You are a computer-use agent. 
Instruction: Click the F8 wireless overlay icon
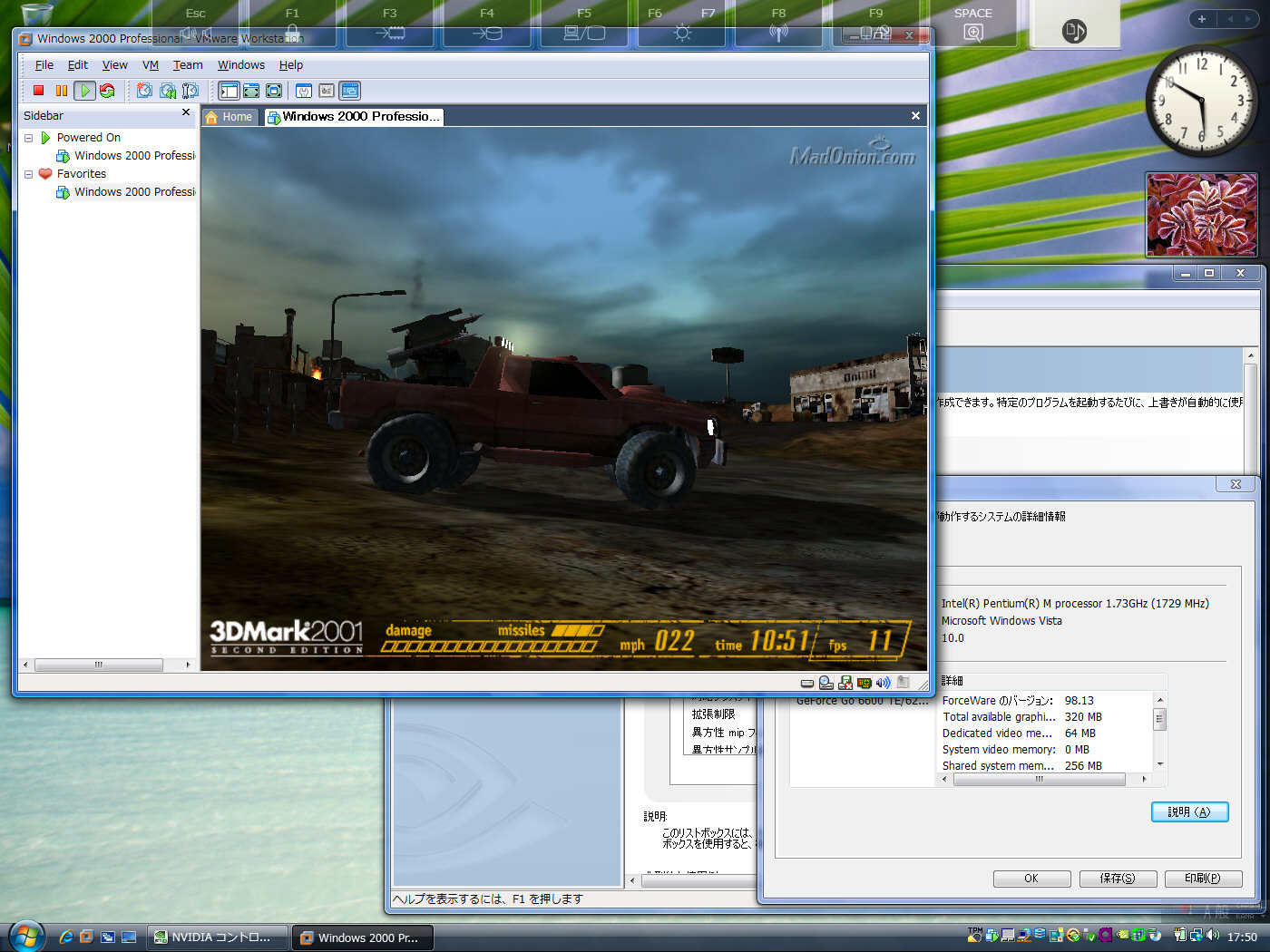778,33
